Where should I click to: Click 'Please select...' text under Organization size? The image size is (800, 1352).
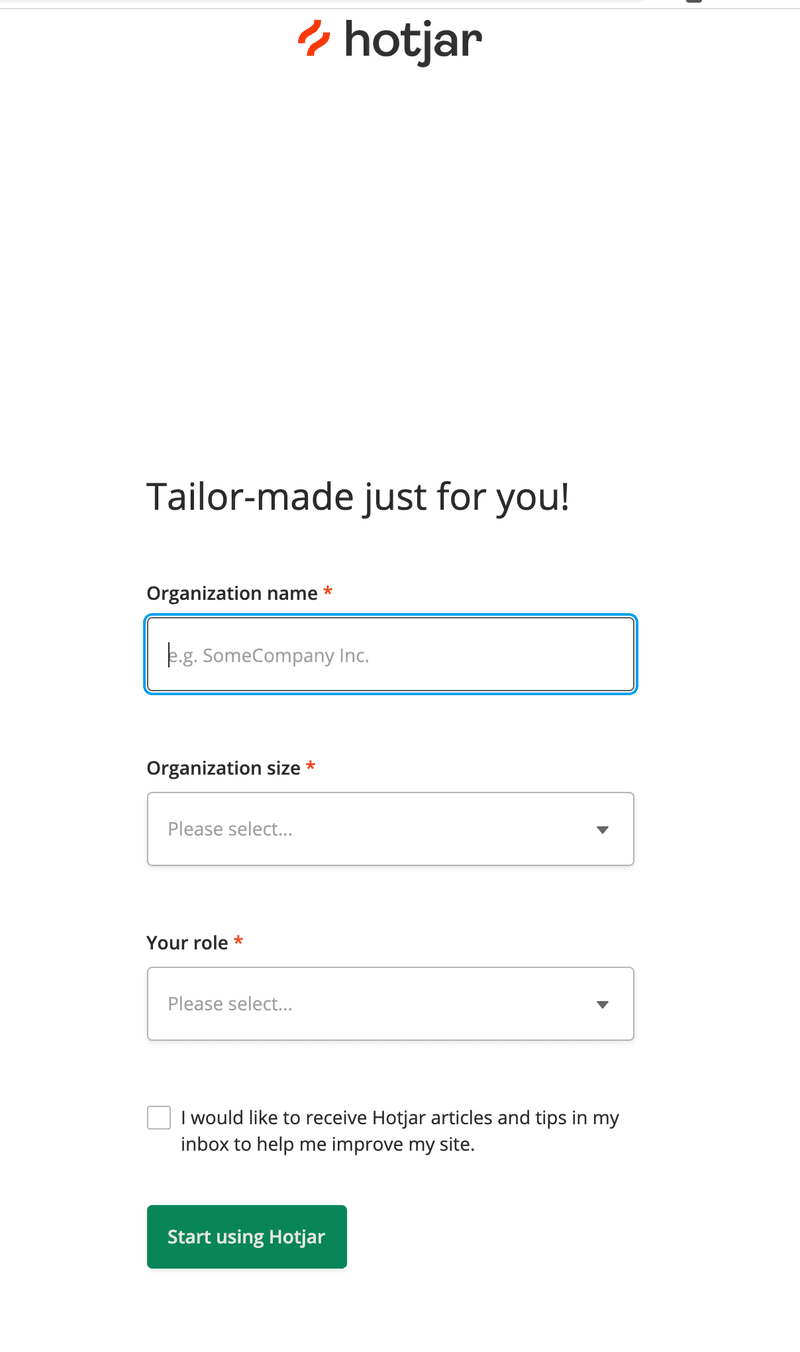point(230,829)
